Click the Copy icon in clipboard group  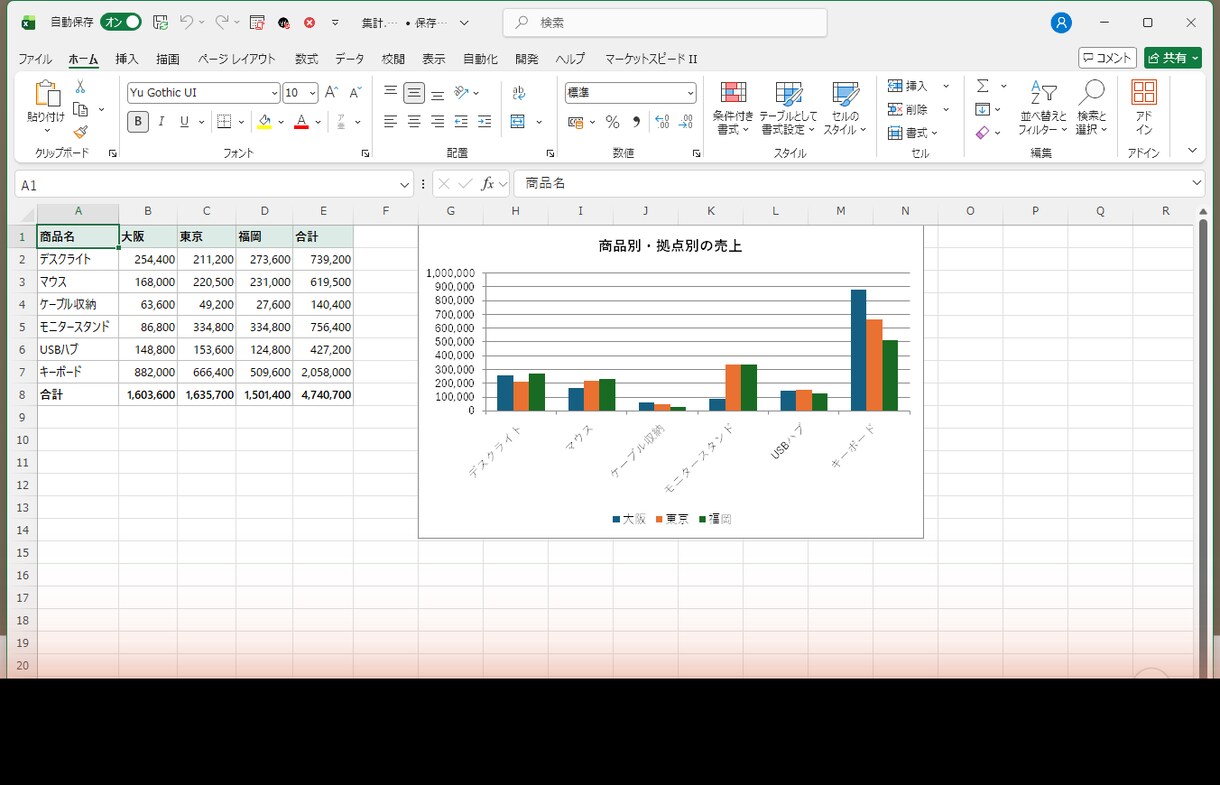81,109
